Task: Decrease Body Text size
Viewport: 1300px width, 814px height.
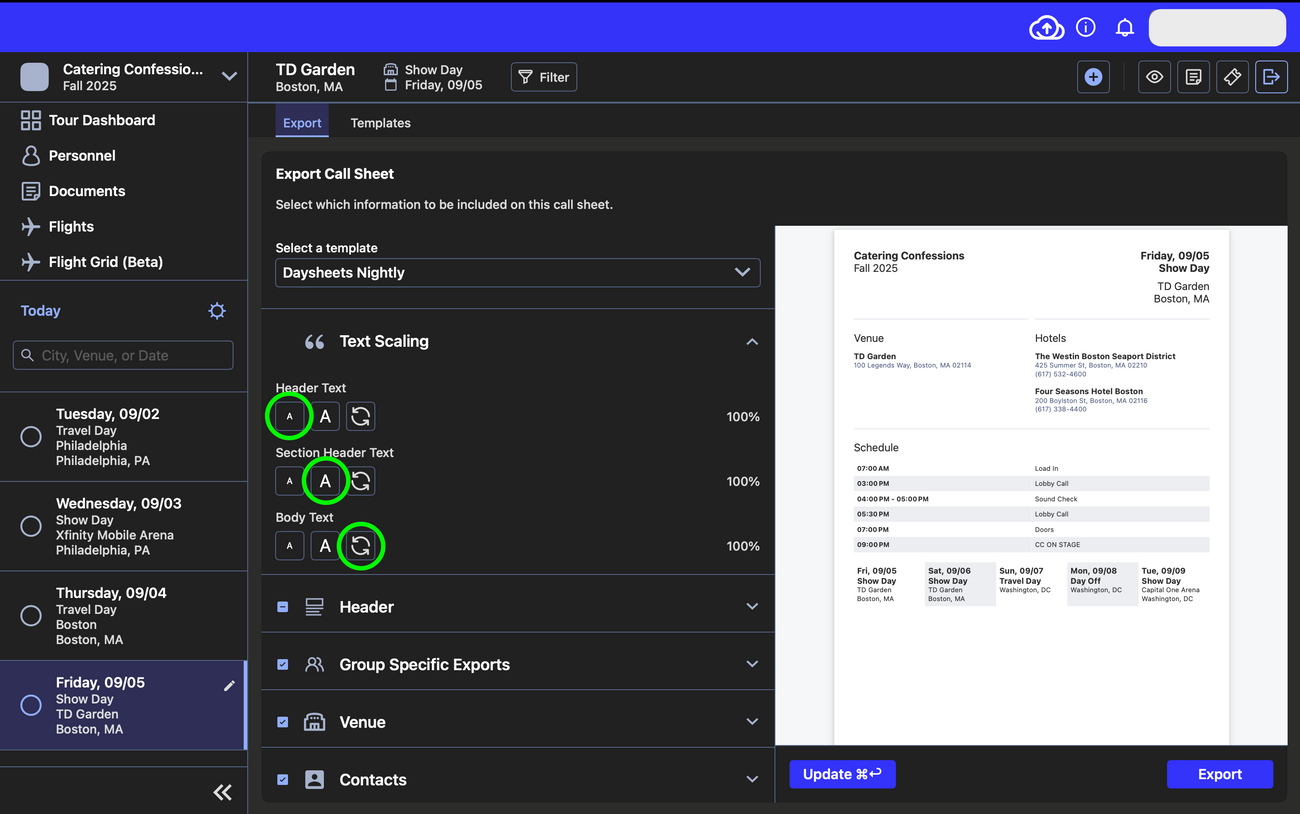Action: click(x=289, y=546)
